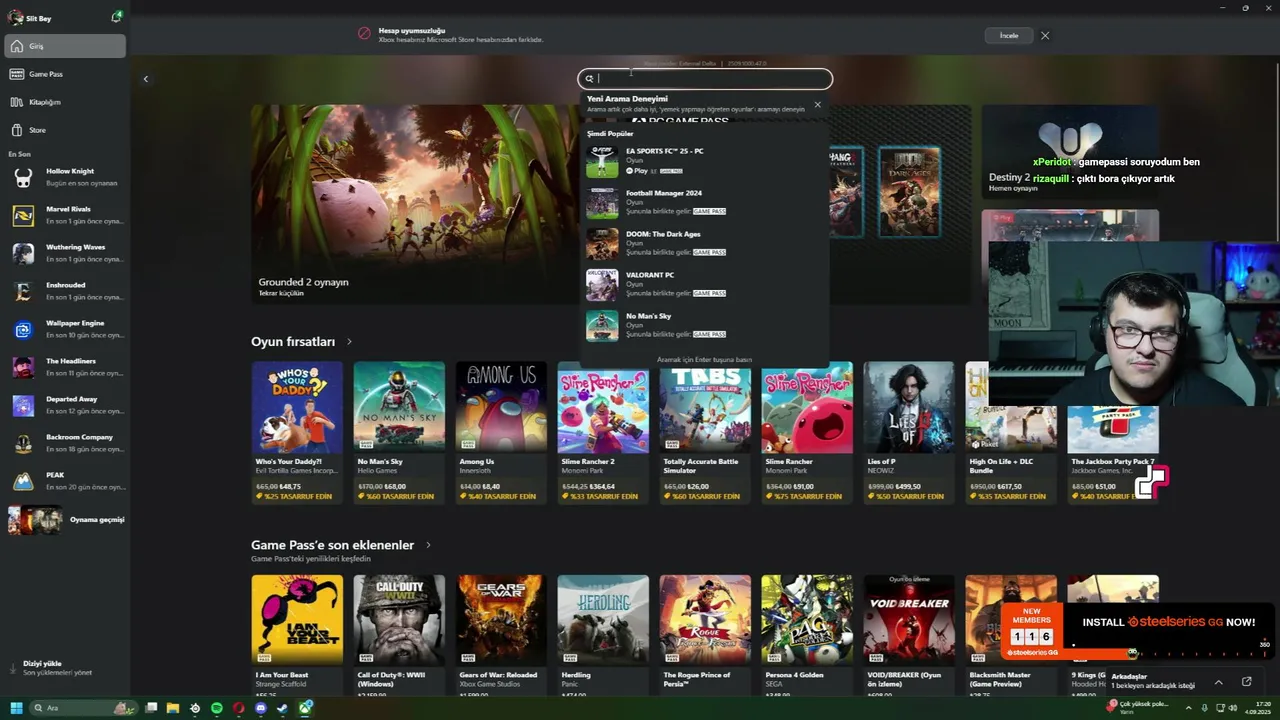This screenshot has height=720, width=1280.
Task: Open Persona 4 Golden card
Action: coord(807,634)
